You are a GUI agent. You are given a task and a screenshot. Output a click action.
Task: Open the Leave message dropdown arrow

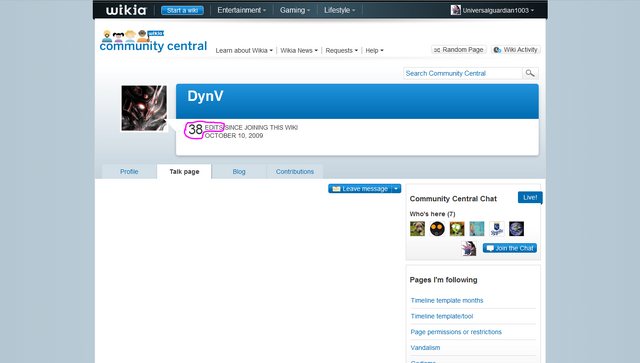(396, 189)
